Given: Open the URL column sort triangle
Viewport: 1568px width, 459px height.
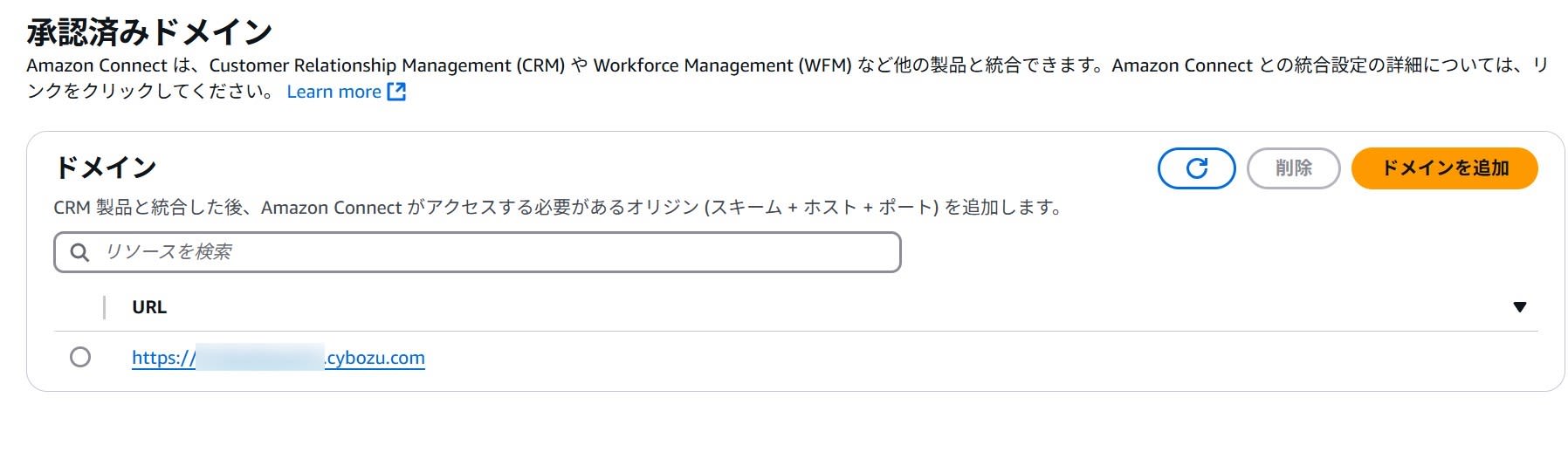Looking at the screenshot, I should tap(1519, 307).
